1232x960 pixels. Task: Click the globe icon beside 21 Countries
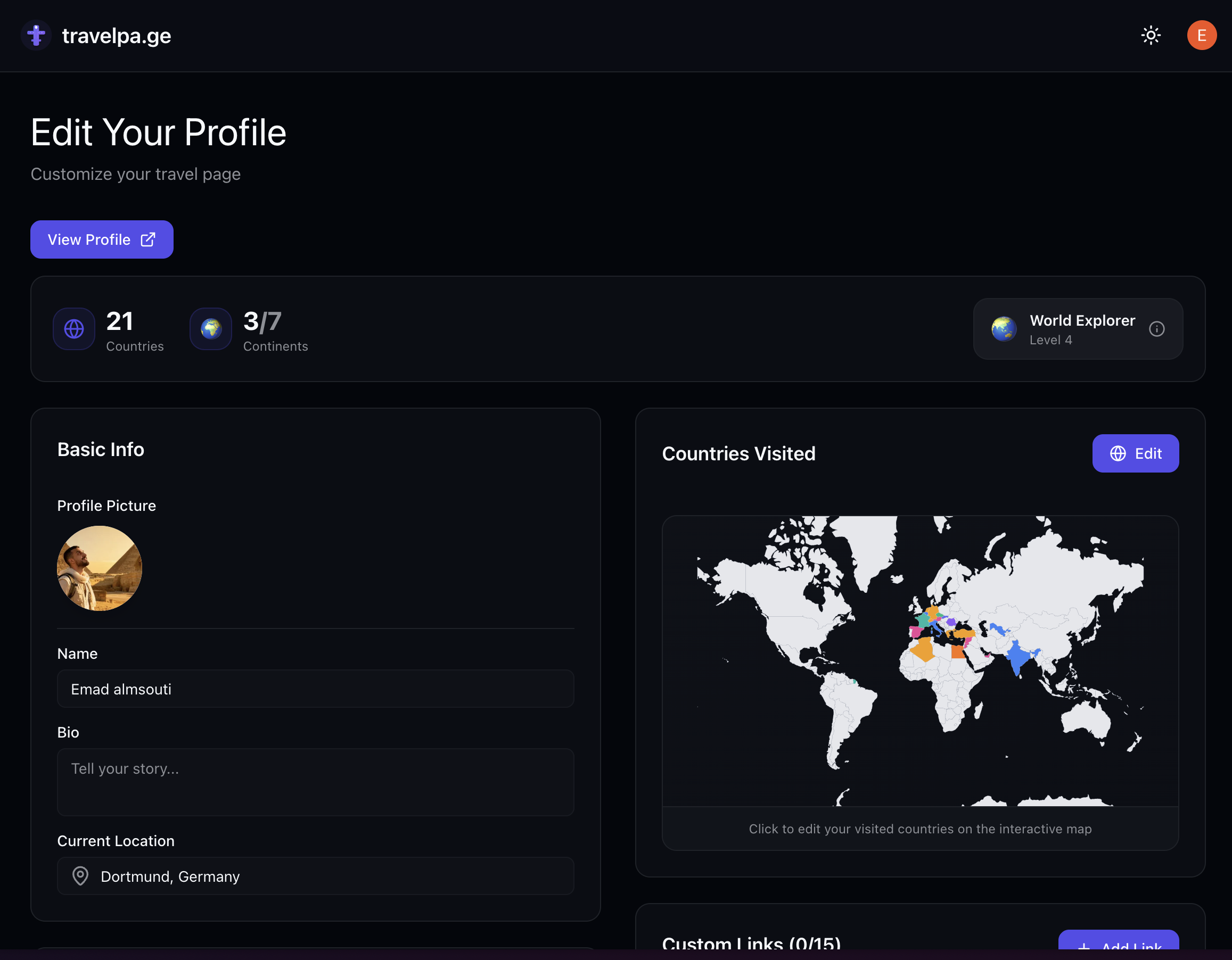[x=74, y=329]
